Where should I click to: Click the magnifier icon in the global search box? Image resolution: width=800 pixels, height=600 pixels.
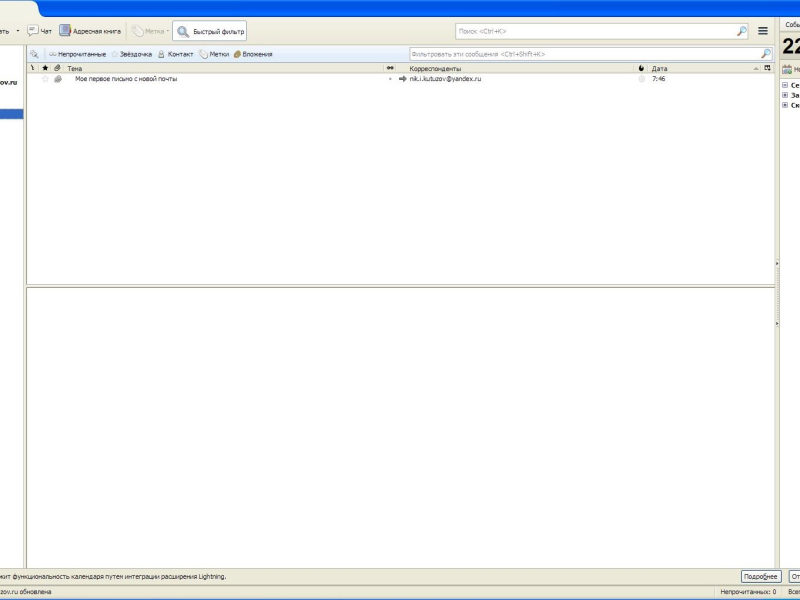pos(742,31)
